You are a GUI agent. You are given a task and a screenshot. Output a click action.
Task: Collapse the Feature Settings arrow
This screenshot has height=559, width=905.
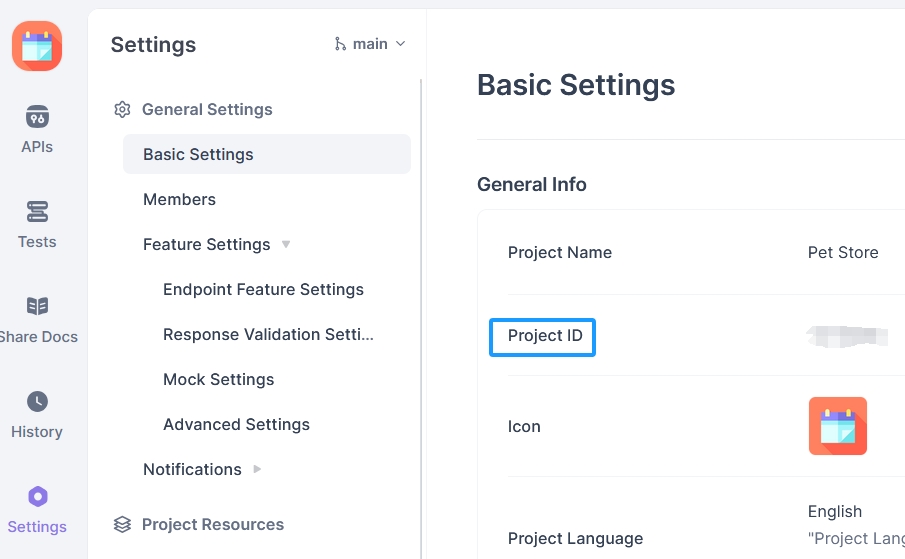[286, 244]
